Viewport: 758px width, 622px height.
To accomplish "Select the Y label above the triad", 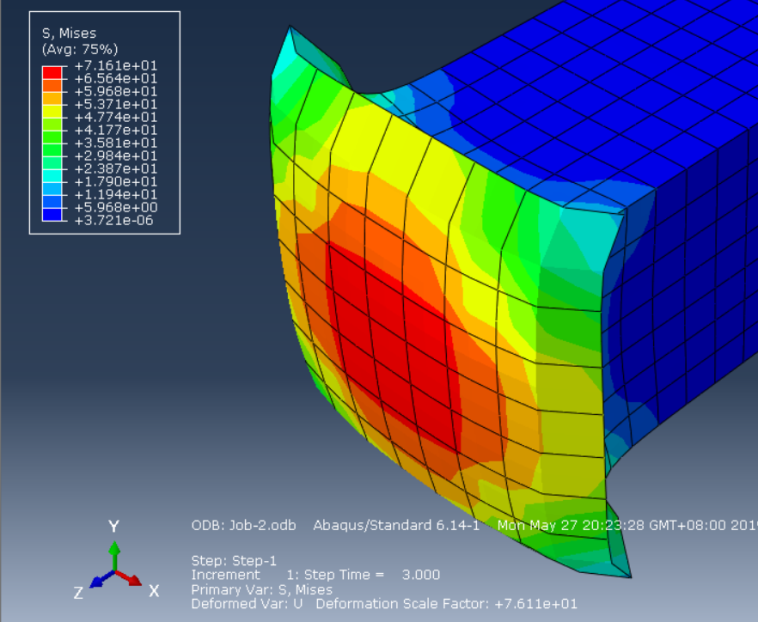I will tap(114, 526).
